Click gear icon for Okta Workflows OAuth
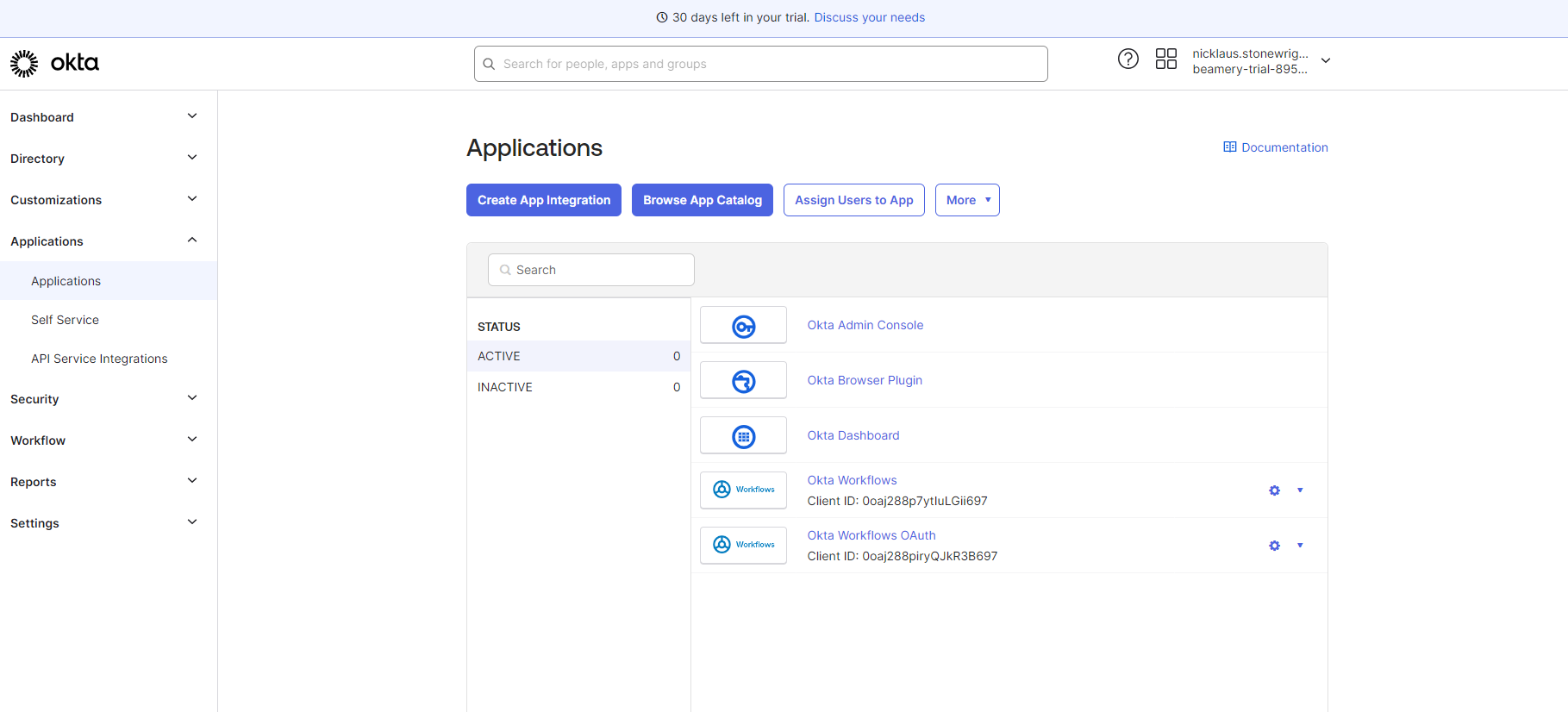Screen dimensions: 1568x712 (x=1274, y=546)
